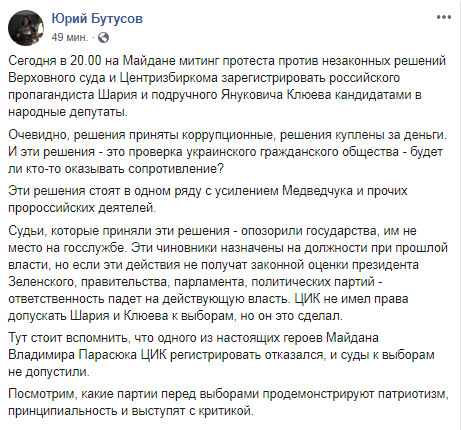
Task: Click paragraph starting "Судьи, которые приняли эти решения"
Action: (228, 273)
